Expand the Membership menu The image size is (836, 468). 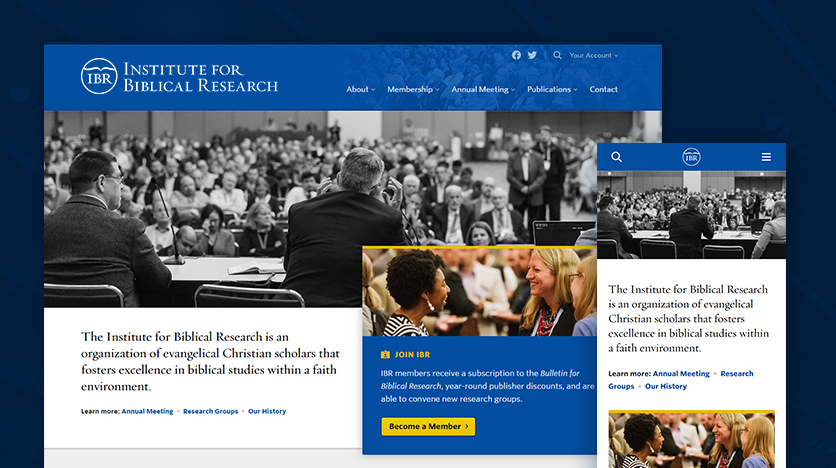point(413,89)
